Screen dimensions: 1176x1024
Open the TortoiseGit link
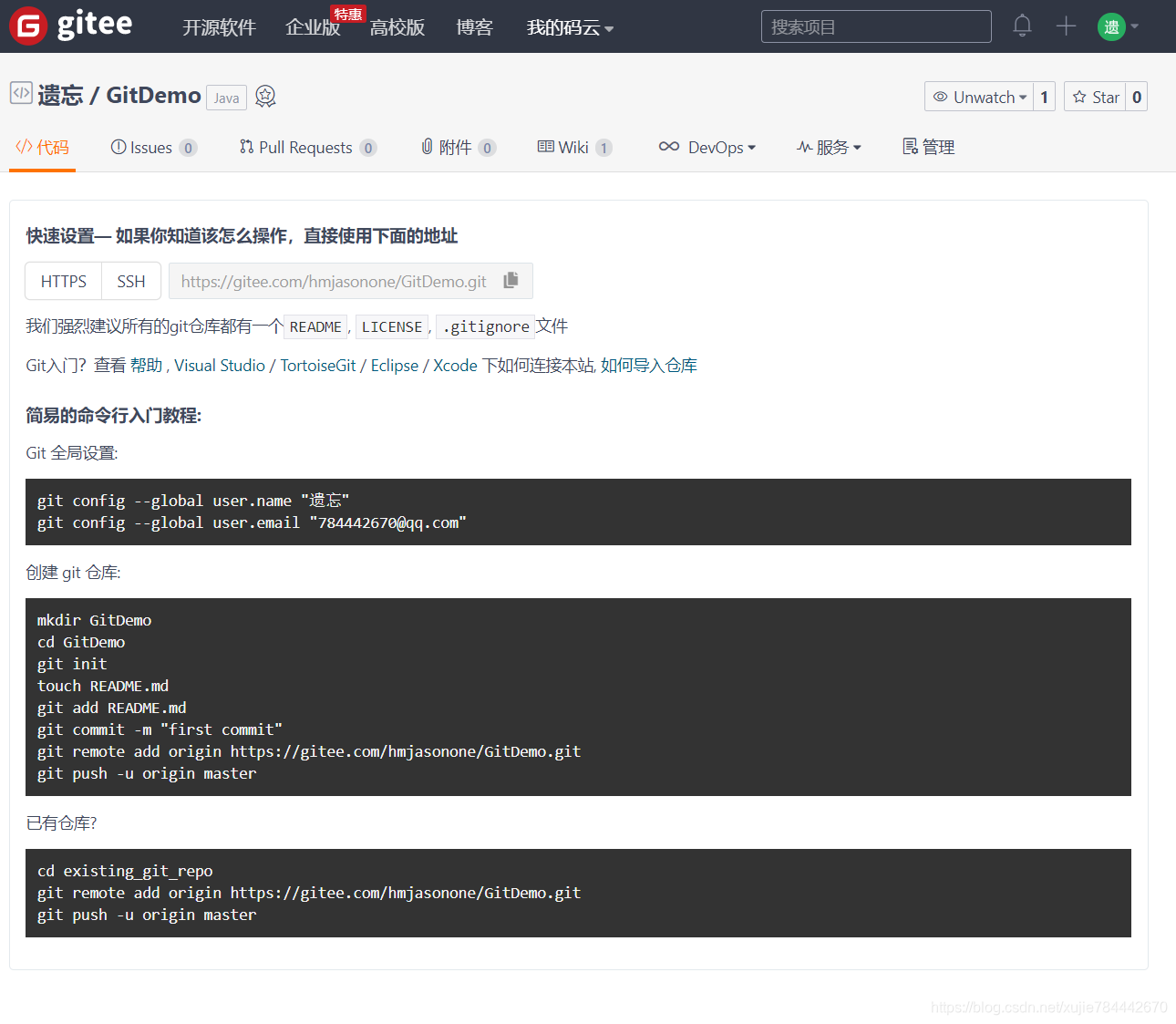point(318,365)
